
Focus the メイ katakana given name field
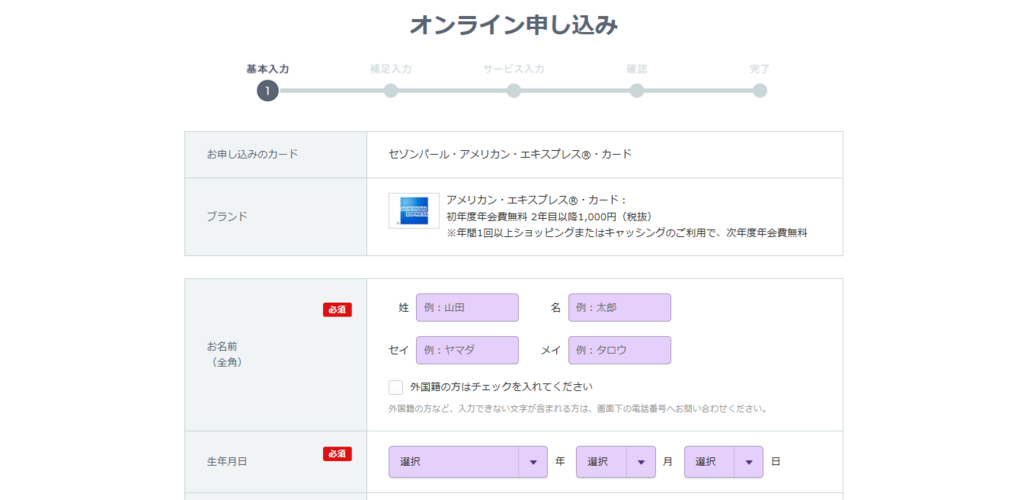620,350
